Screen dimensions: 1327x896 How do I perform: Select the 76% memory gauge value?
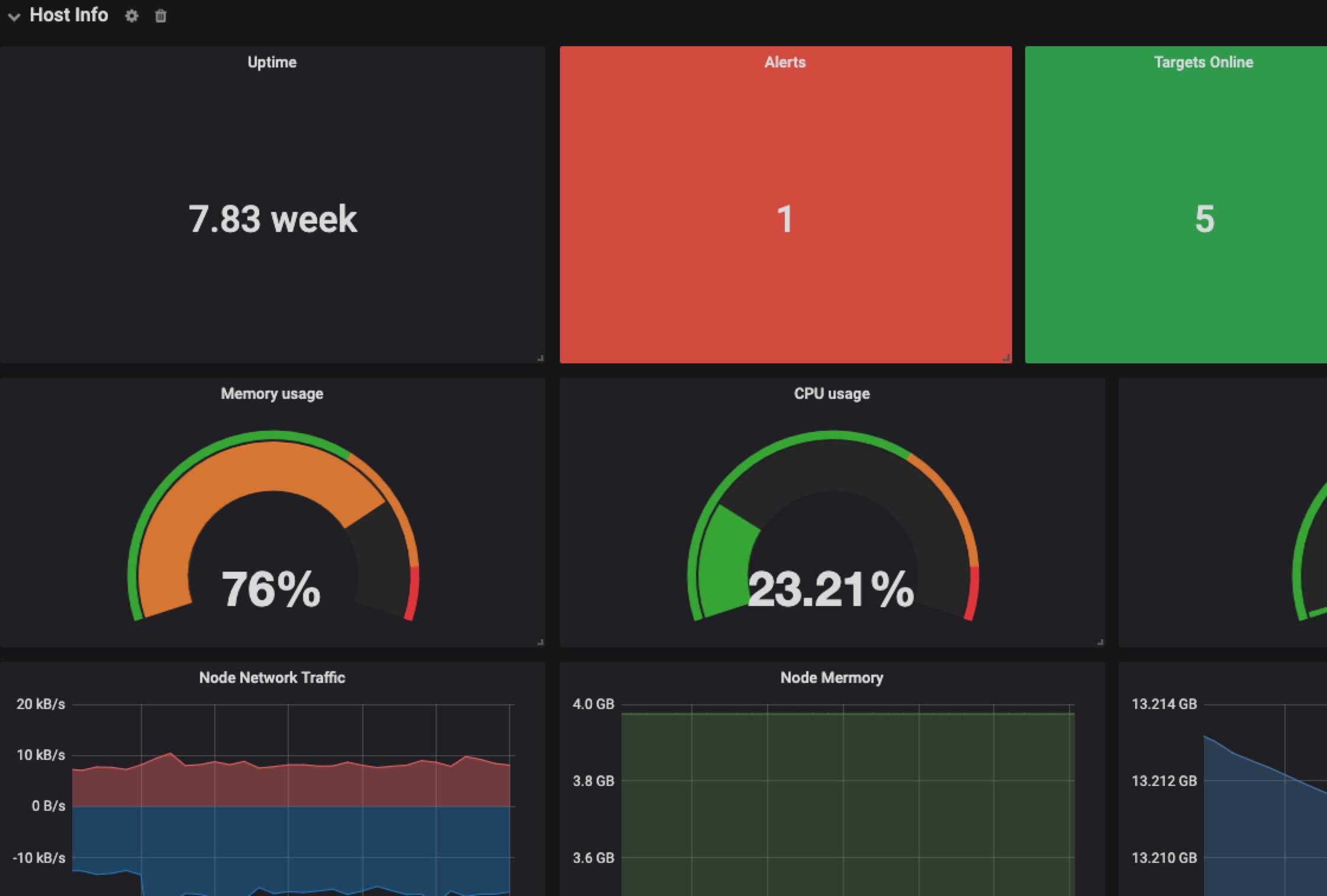[x=271, y=586]
